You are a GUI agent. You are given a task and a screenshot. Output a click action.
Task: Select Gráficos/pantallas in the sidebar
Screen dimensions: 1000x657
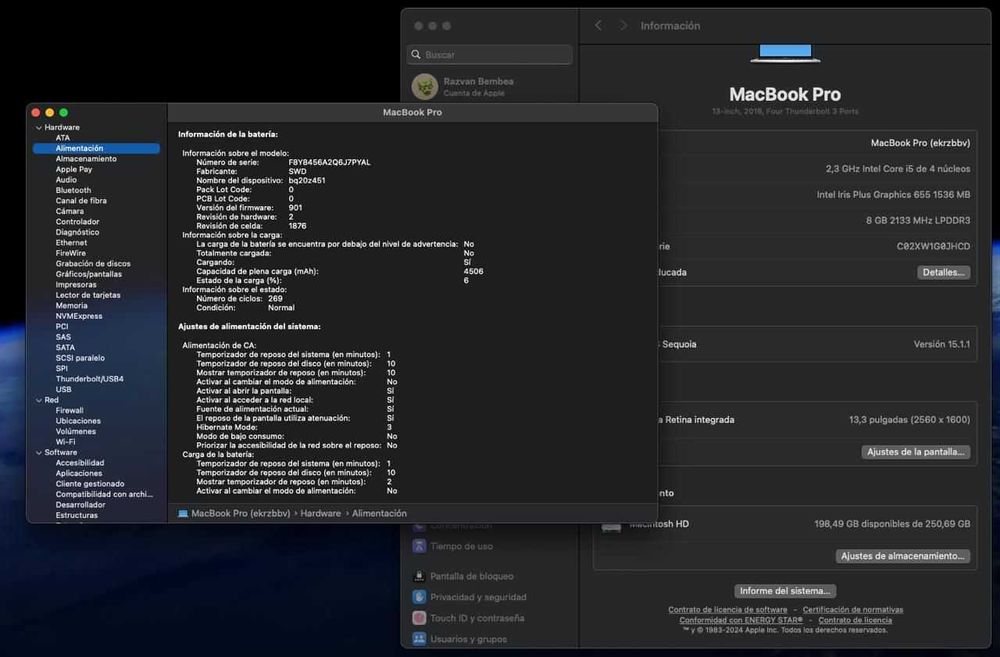pos(89,274)
